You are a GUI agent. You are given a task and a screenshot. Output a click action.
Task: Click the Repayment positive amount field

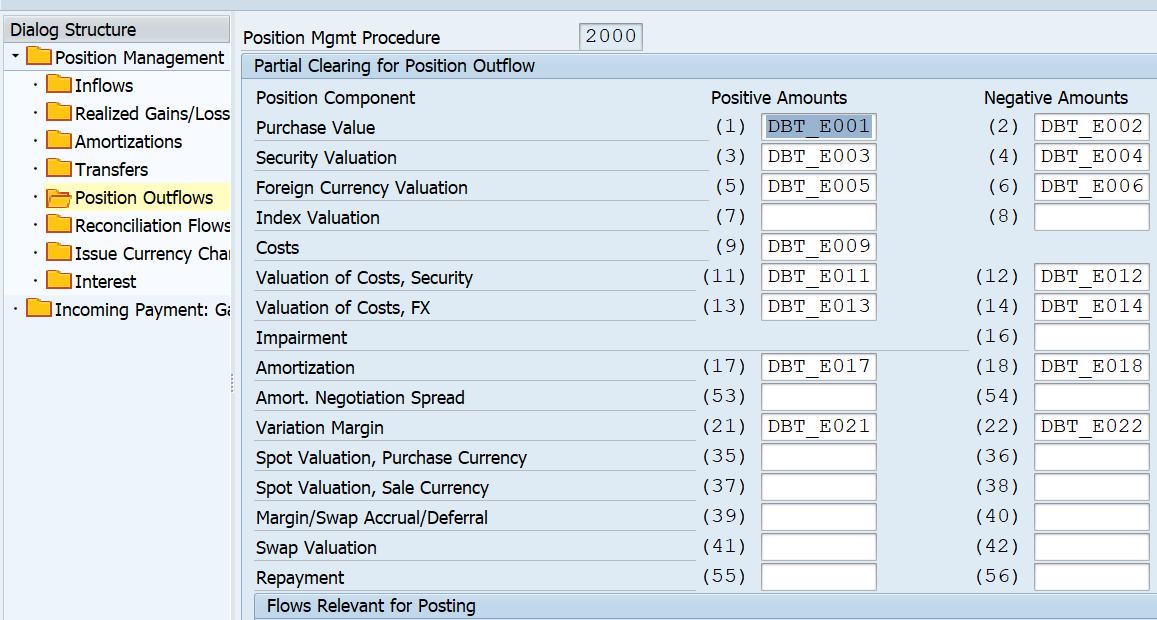point(818,577)
